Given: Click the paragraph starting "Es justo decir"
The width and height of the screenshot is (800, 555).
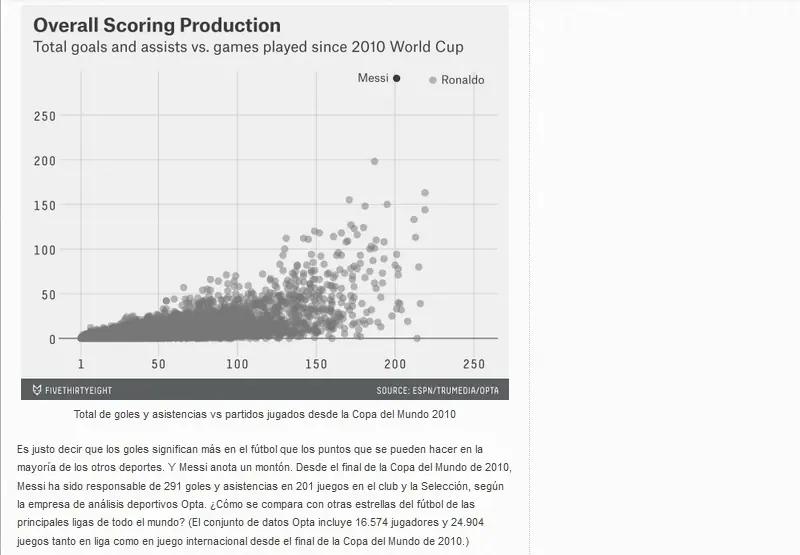Looking at the screenshot, I should [264, 495].
